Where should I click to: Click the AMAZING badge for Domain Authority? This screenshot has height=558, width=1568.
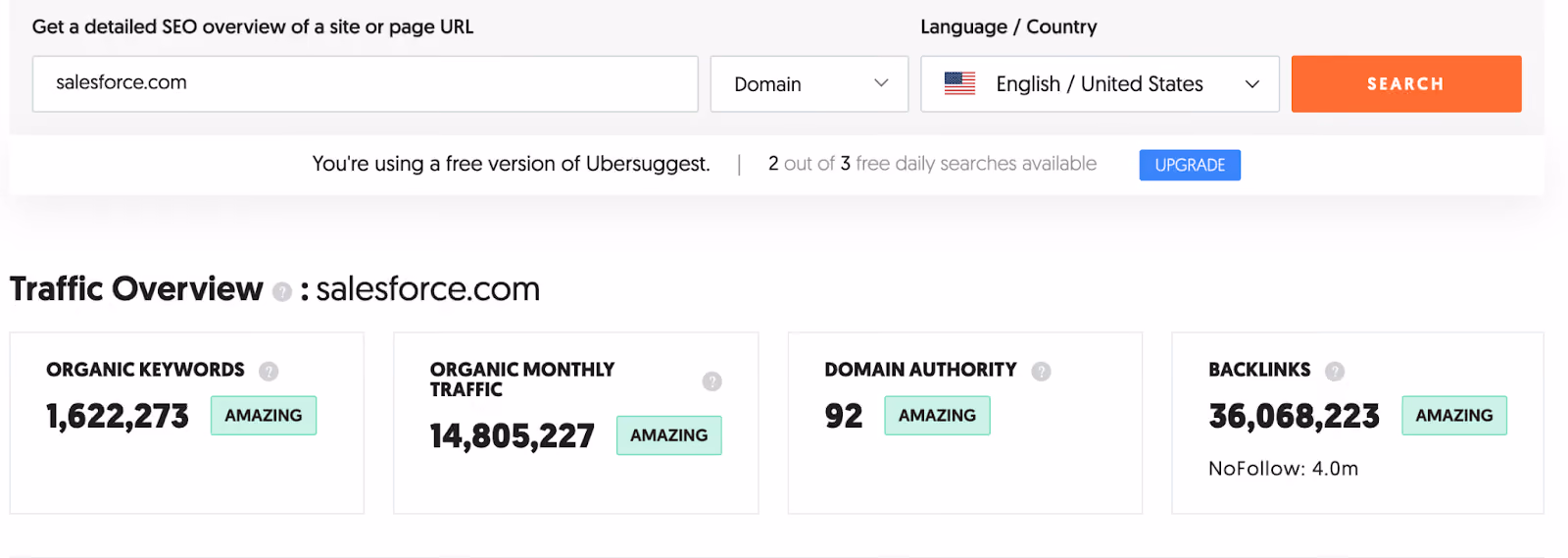(937, 415)
